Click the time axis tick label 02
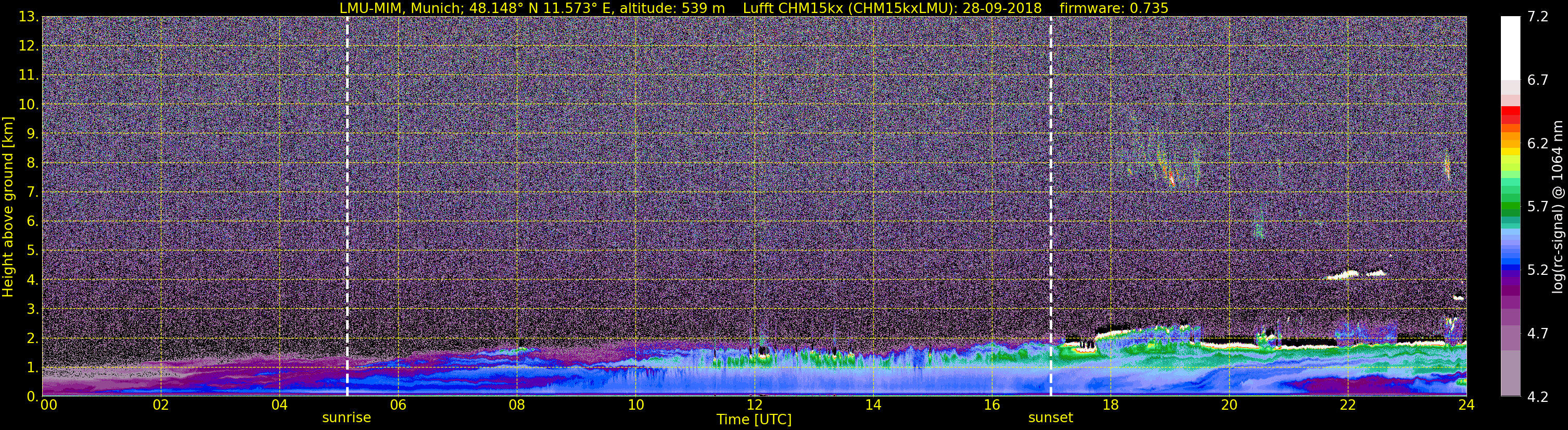Viewport: 1568px width, 430px height. pyautogui.click(x=161, y=406)
